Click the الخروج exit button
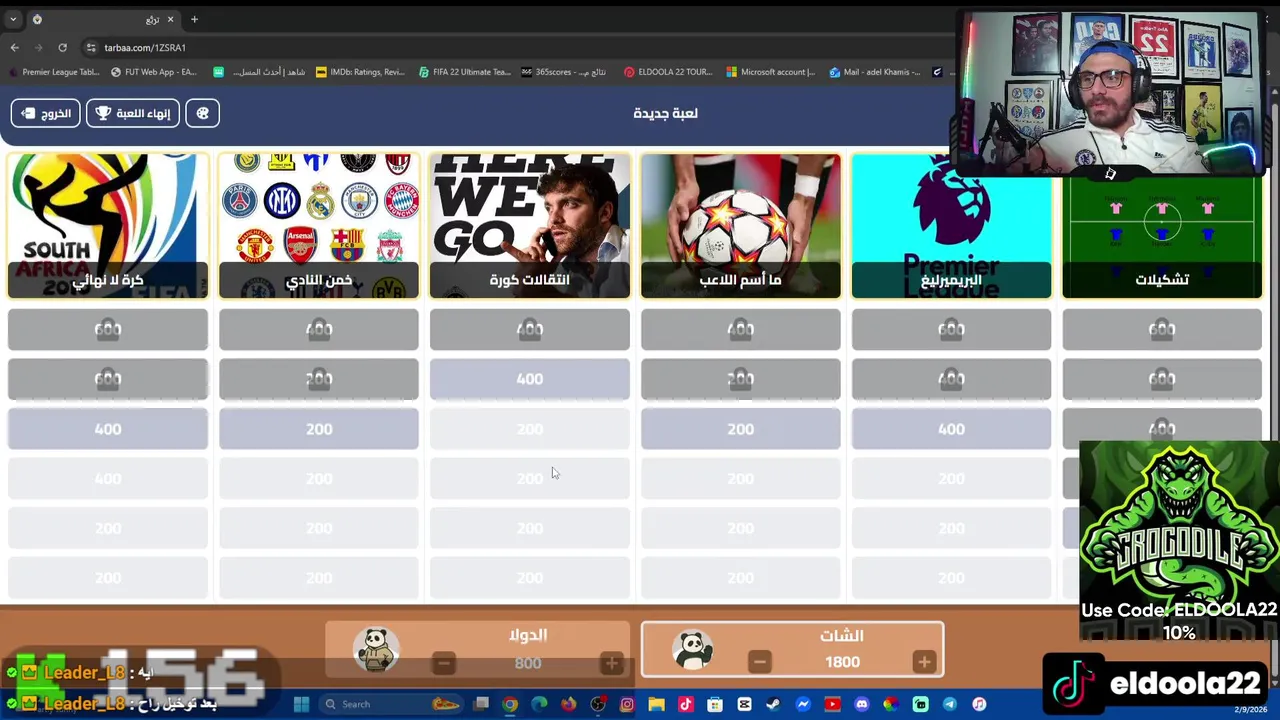Screen dimensions: 1280x720 (x=45, y=113)
